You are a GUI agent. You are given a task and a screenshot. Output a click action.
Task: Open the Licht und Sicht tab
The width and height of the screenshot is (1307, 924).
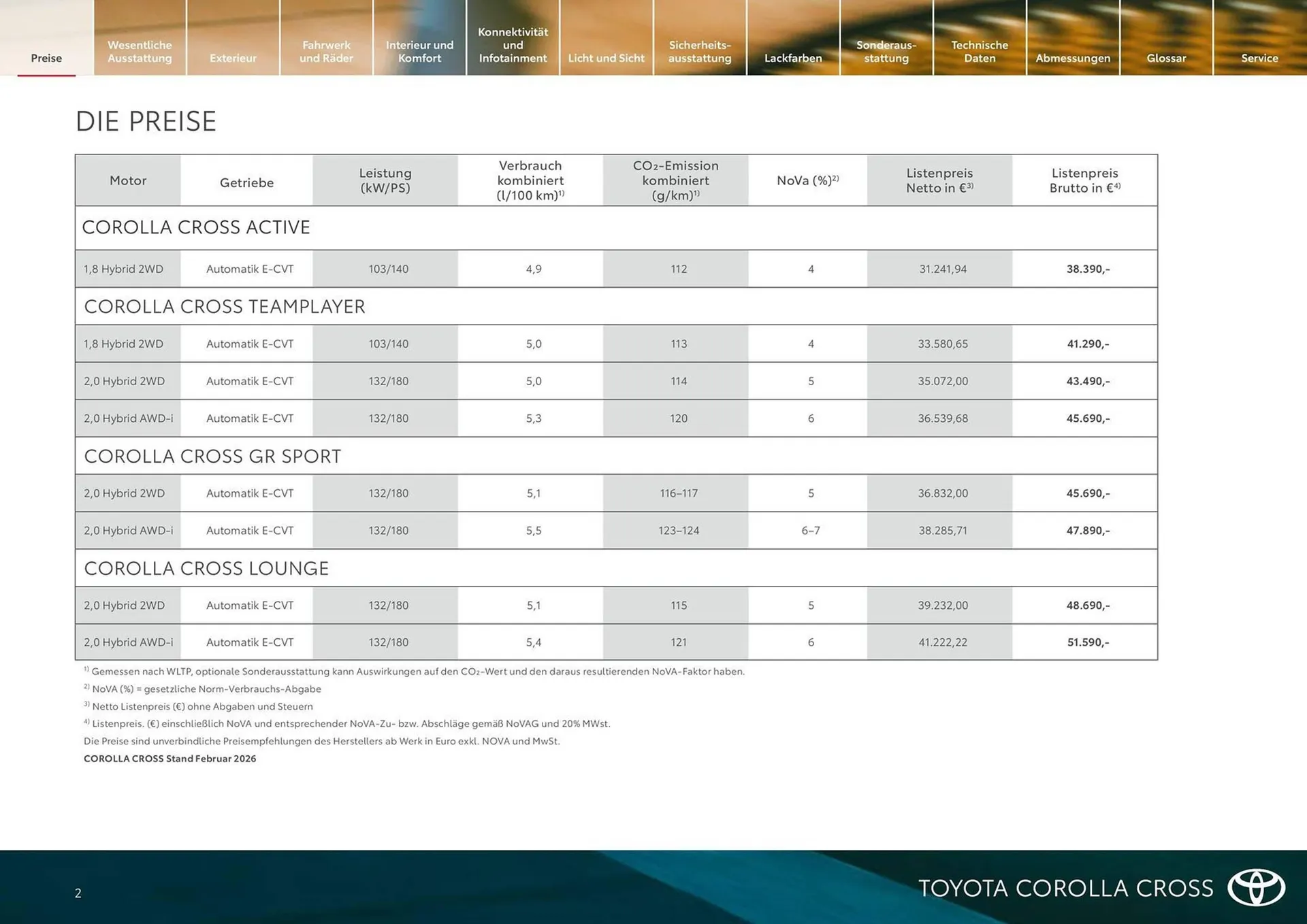tap(606, 58)
